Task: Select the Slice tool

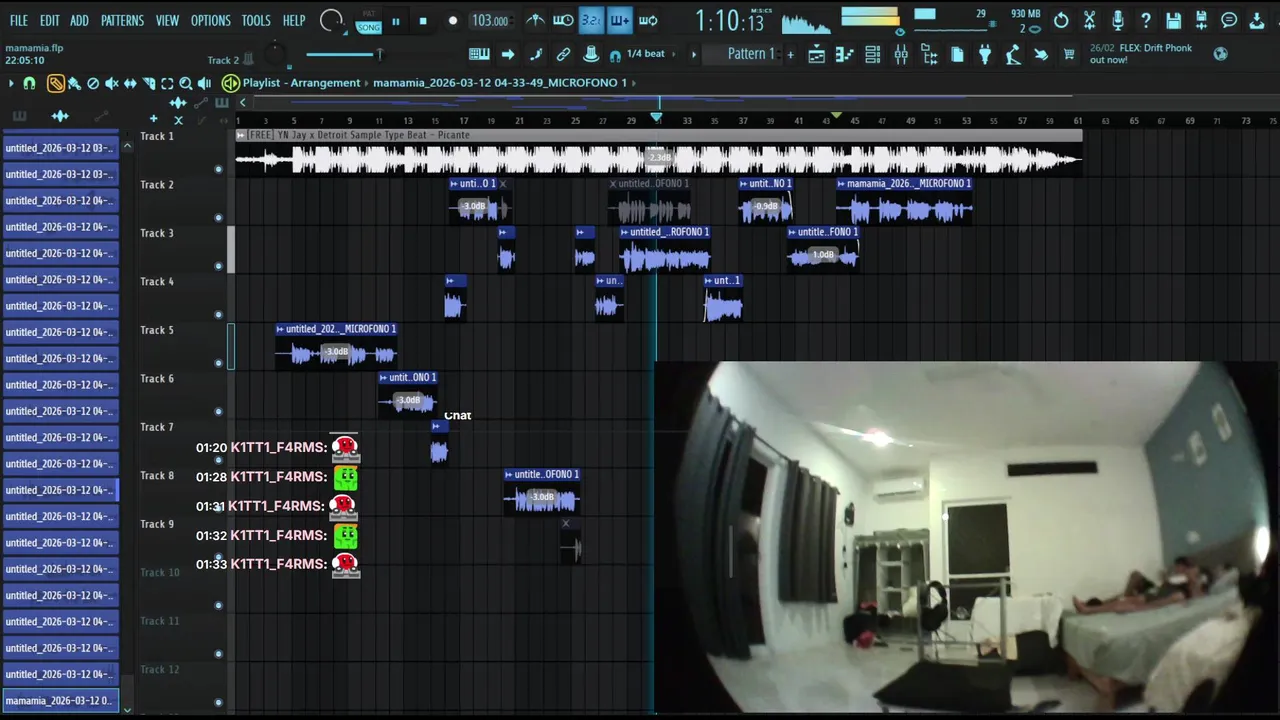Action: 149,83
